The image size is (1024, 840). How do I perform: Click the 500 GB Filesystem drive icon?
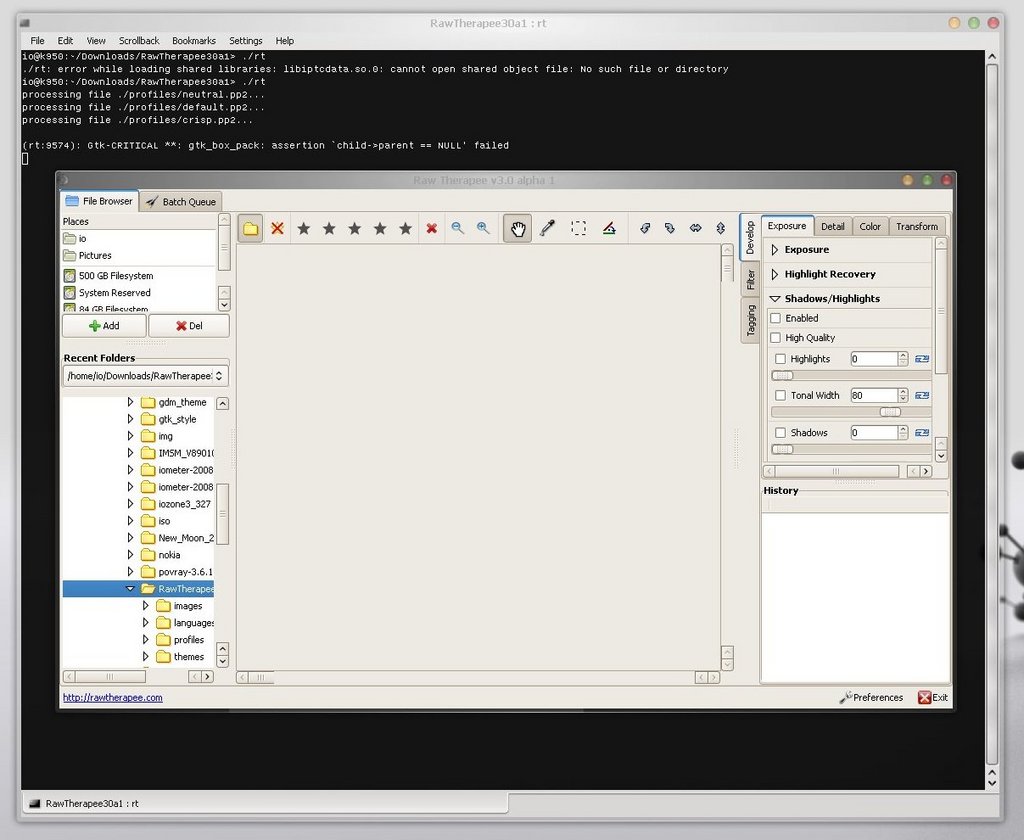click(69, 276)
